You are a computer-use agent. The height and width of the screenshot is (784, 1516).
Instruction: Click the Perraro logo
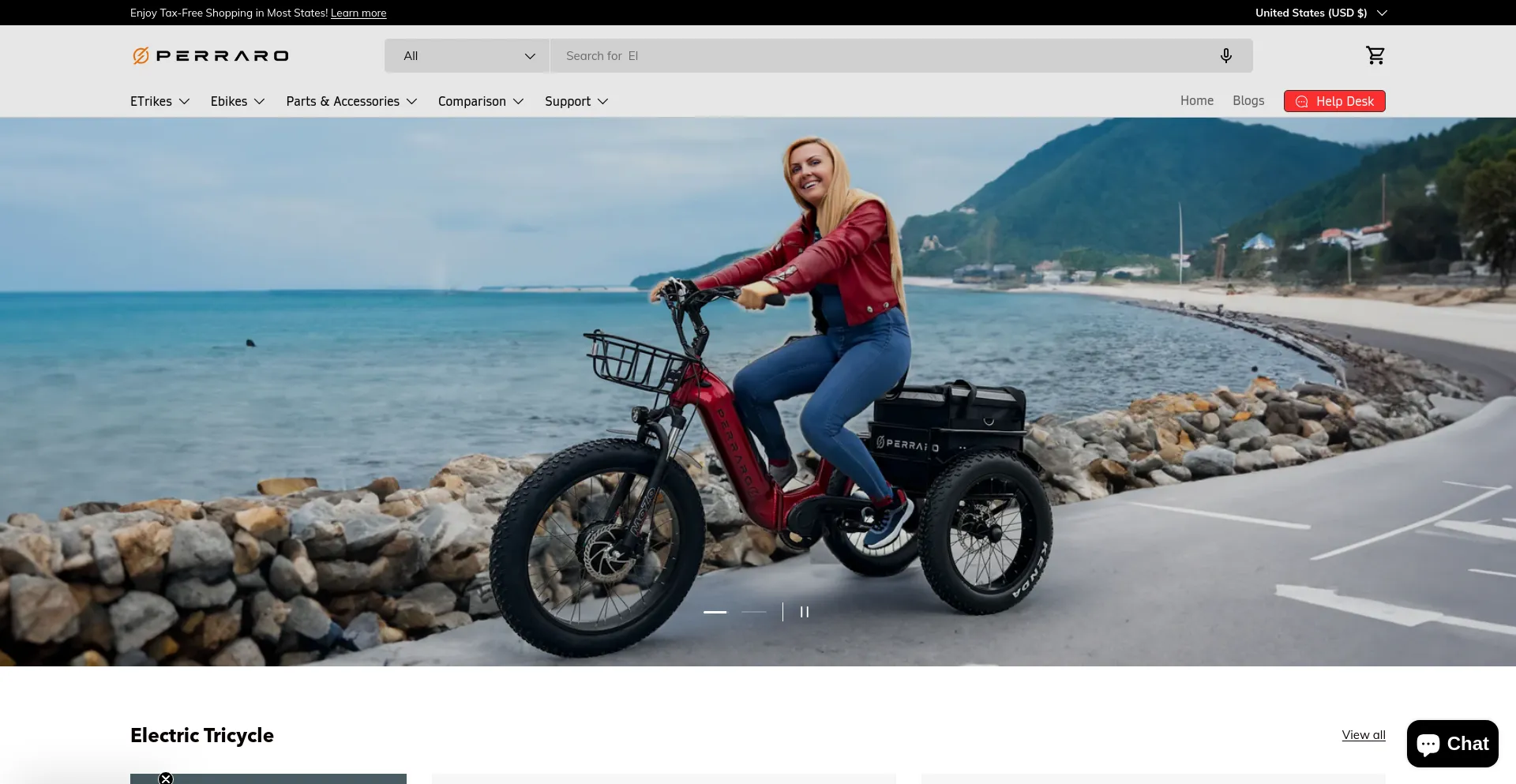coord(210,55)
